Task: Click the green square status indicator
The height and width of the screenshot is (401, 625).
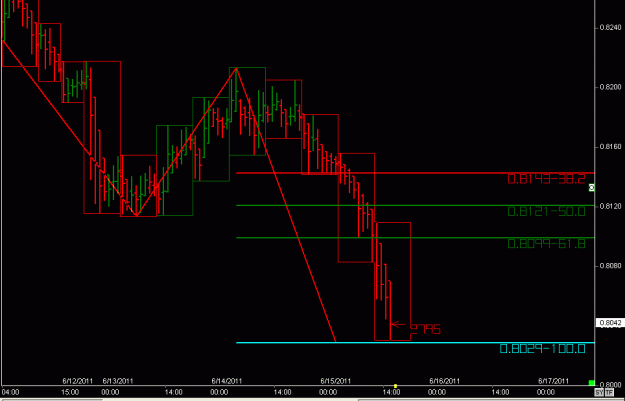Action: pyautogui.click(x=591, y=383)
